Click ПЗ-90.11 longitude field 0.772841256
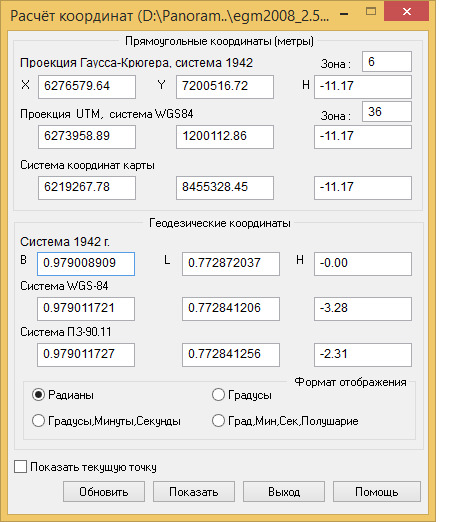The height and width of the screenshot is (522, 456). pyautogui.click(x=231, y=355)
